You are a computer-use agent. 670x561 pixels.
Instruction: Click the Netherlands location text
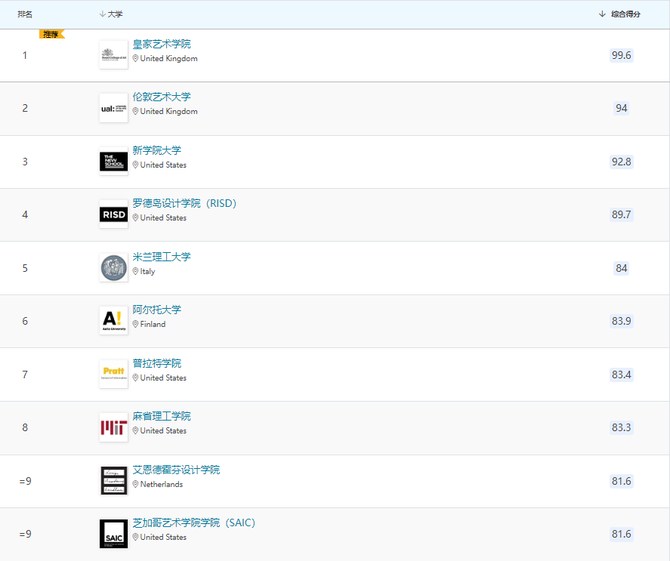(x=162, y=484)
